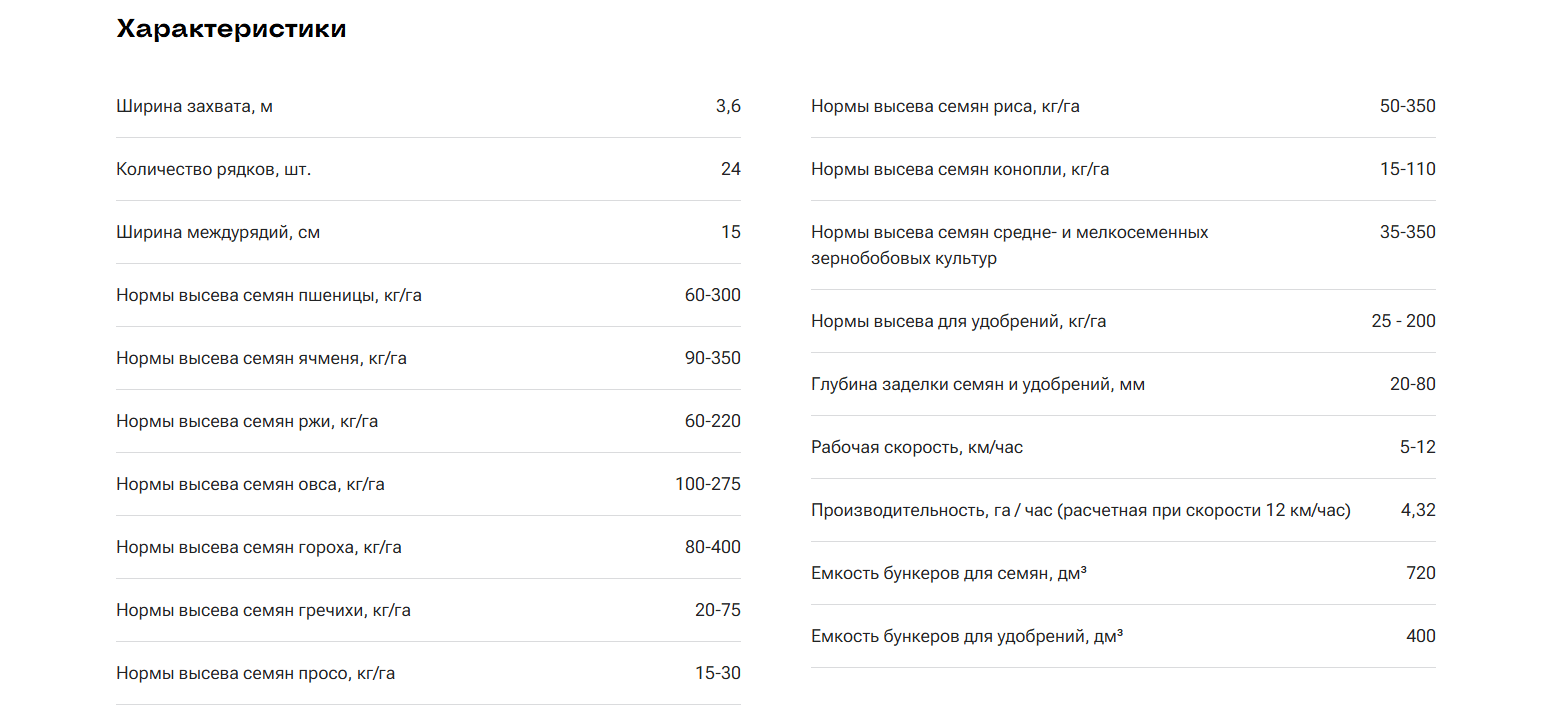This screenshot has width=1551, height=718.
Task: Click the hemp seeding rate value 15-110
Action: [x=1407, y=169]
